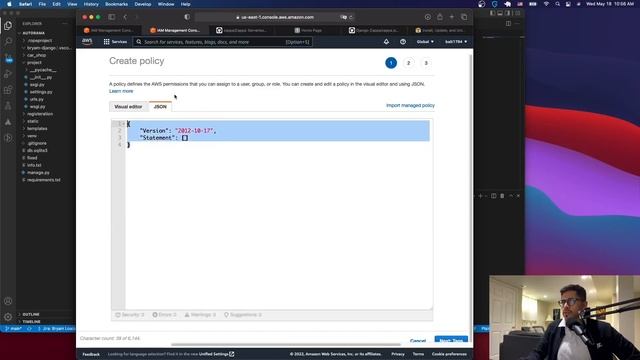Open Cookie preferences in footer
This screenshot has width=640, height=360.
pyautogui.click(x=449, y=354)
